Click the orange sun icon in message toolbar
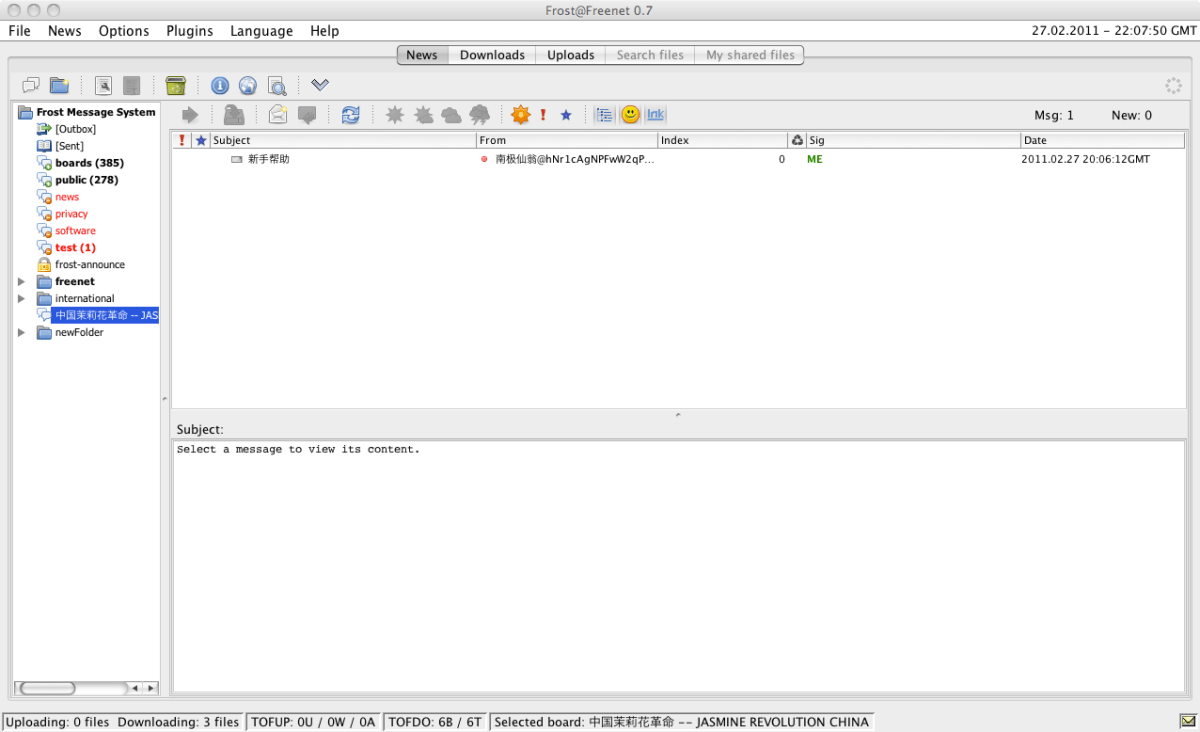The width and height of the screenshot is (1200, 732). [x=520, y=115]
